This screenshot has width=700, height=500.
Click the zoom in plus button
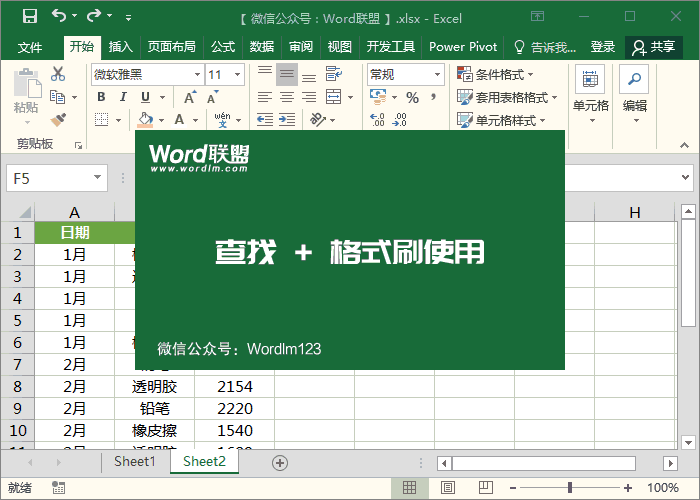click(x=628, y=488)
